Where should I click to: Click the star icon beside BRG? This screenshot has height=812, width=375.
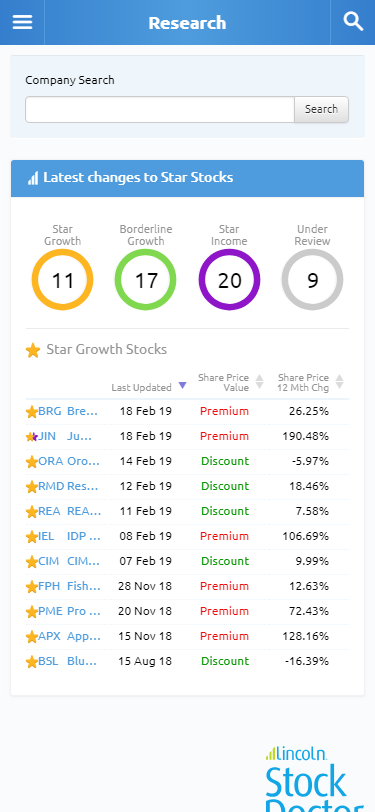click(x=32, y=412)
